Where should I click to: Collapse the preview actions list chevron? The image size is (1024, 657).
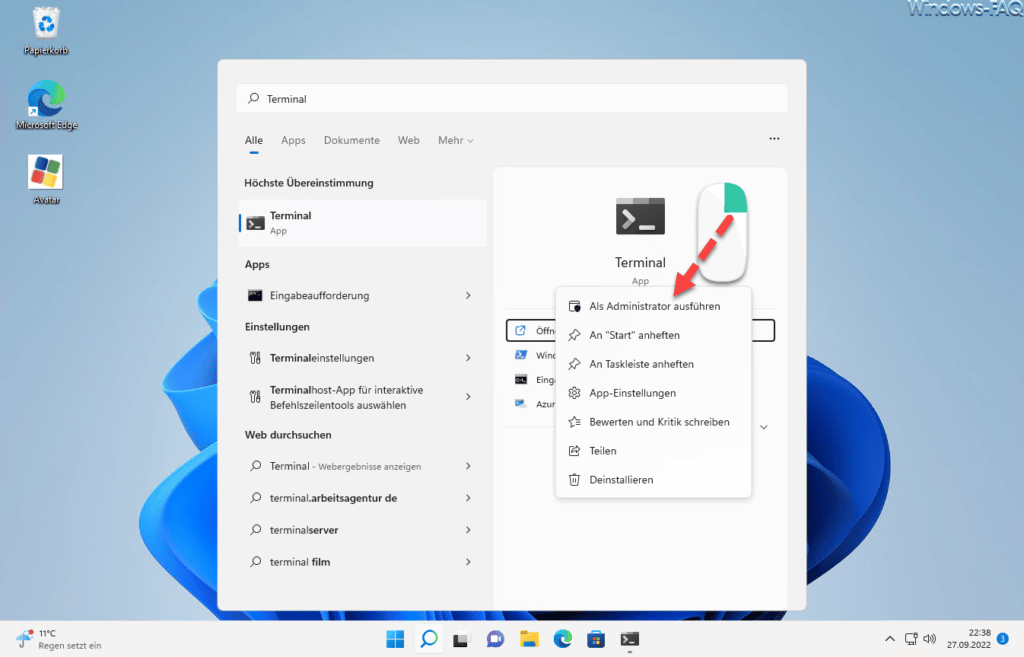(x=763, y=427)
